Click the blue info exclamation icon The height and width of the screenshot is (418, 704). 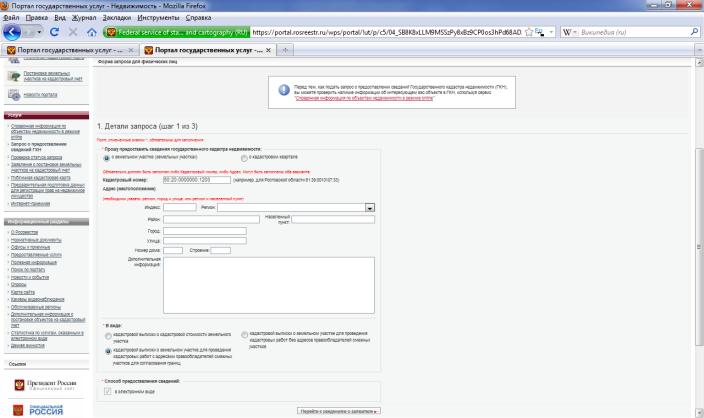point(284,90)
